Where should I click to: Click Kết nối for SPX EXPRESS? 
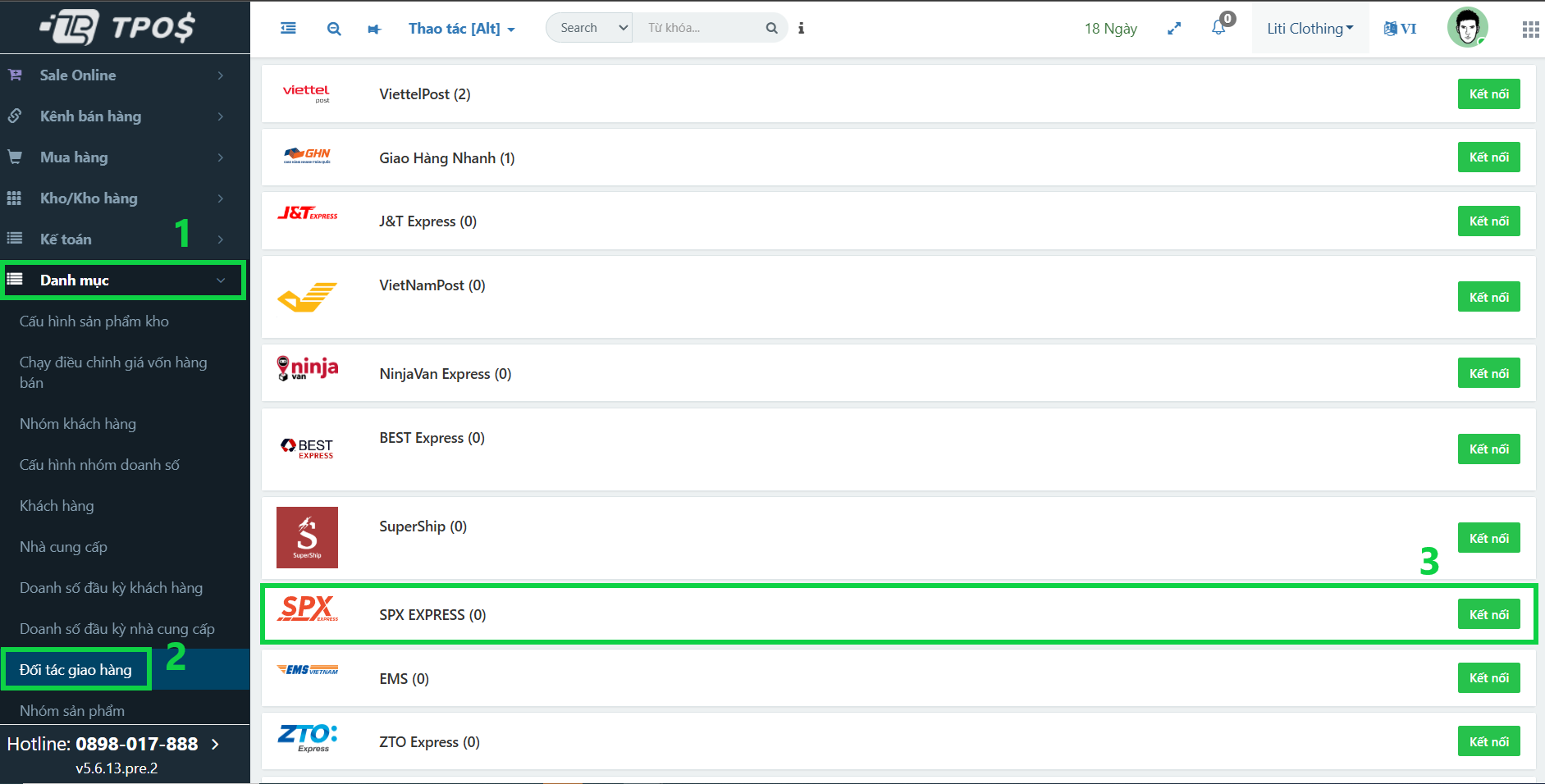[x=1488, y=614]
